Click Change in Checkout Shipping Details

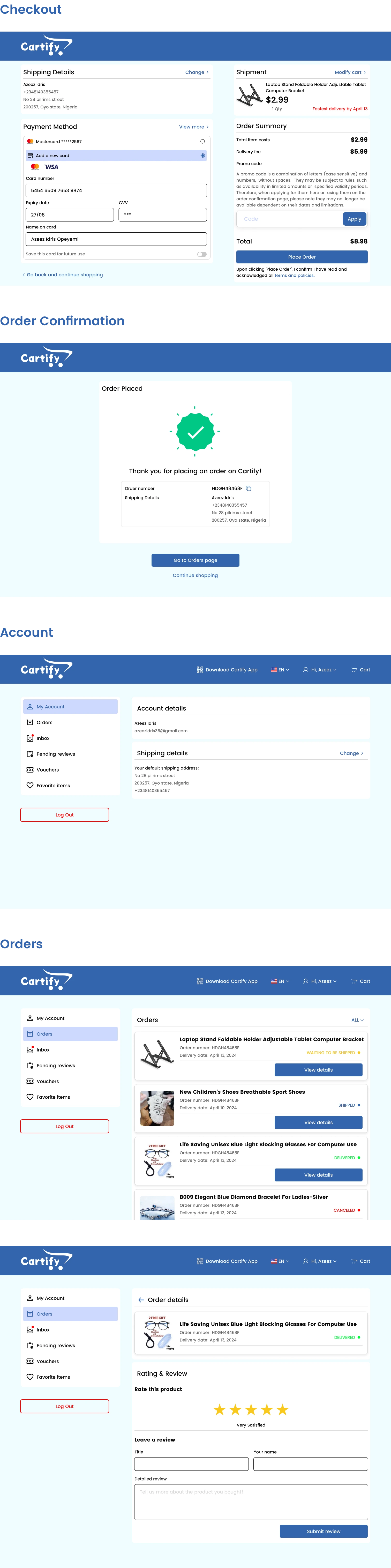[197, 72]
